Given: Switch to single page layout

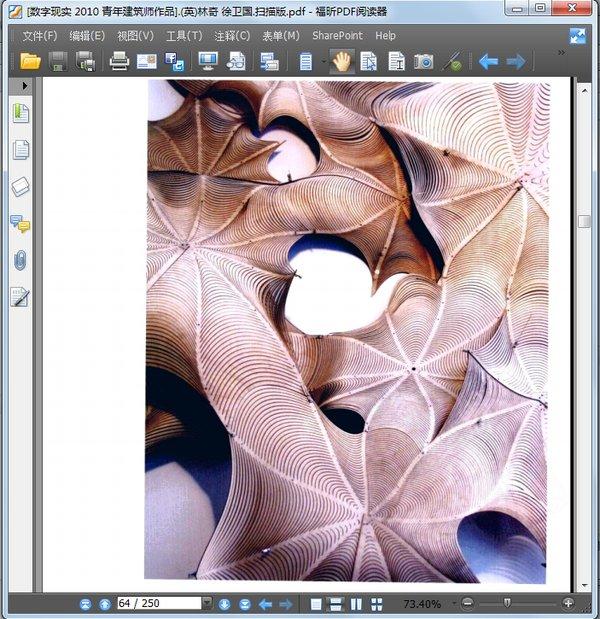Looking at the screenshot, I should coord(316,604).
